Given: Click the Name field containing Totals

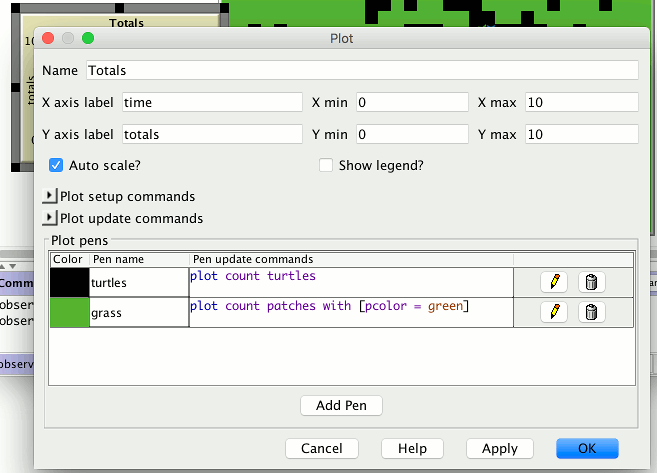Looking at the screenshot, I should 361,70.
